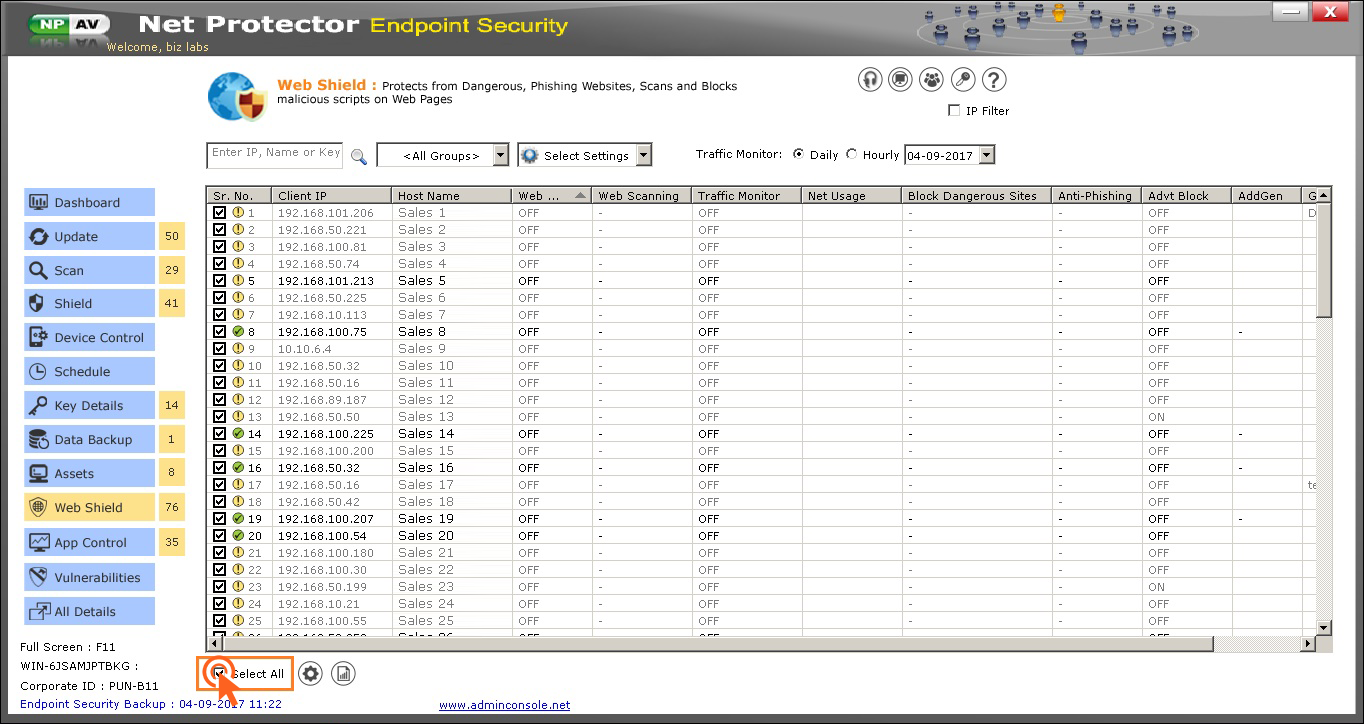Toggle checkbox for Sales 16 row
The width and height of the screenshot is (1364, 724).
219,467
